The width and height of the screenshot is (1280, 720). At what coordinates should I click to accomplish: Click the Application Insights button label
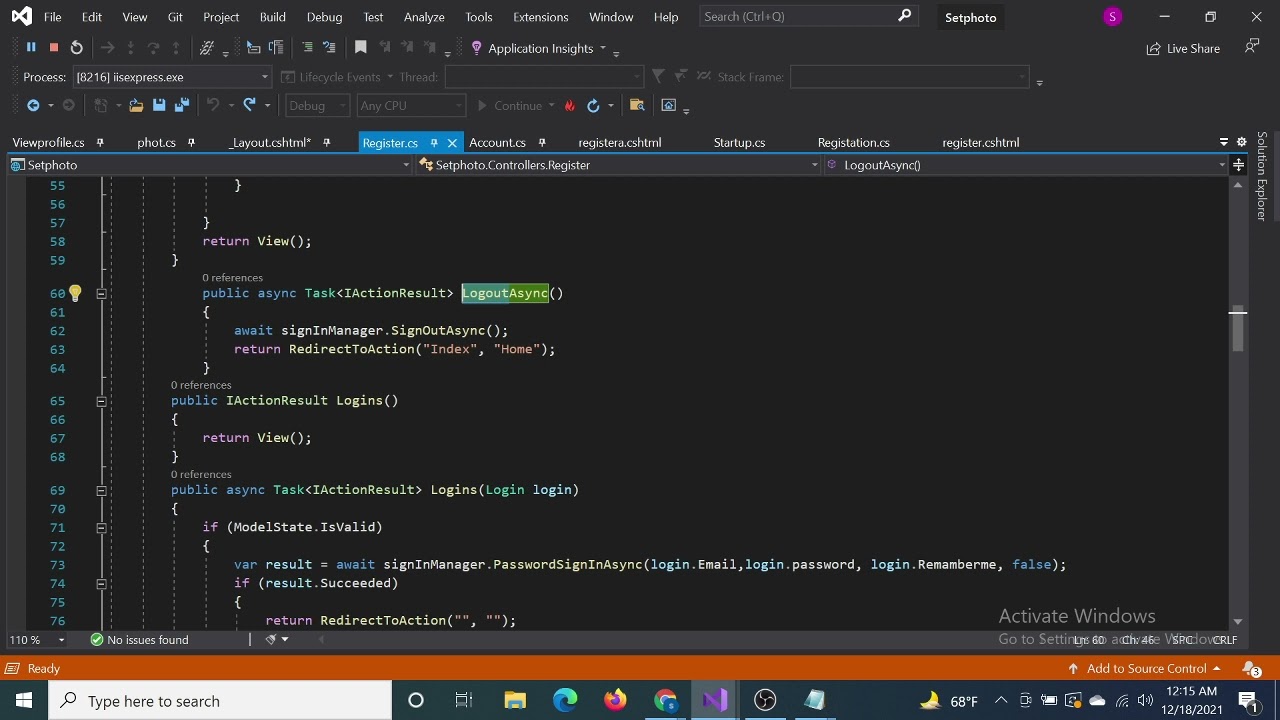point(540,48)
